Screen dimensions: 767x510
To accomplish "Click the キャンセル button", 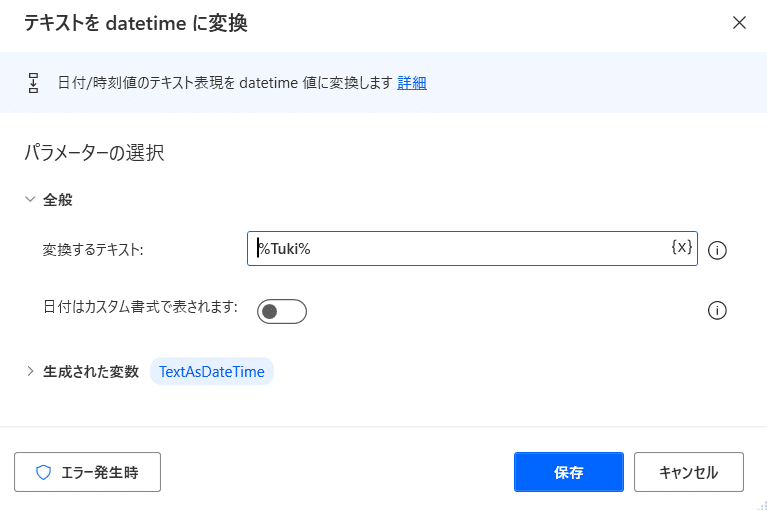I will point(689,472).
